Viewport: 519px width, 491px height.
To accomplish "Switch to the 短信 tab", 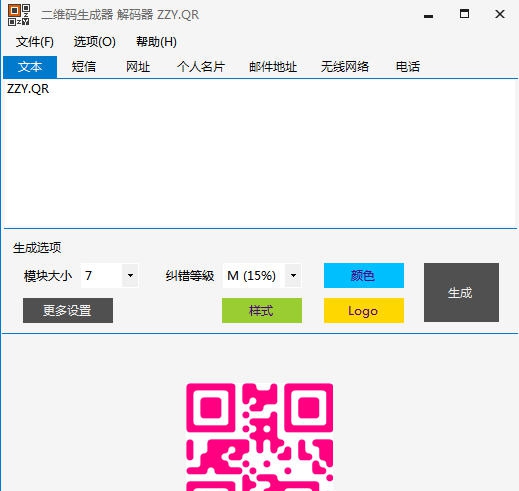I will pos(84,67).
